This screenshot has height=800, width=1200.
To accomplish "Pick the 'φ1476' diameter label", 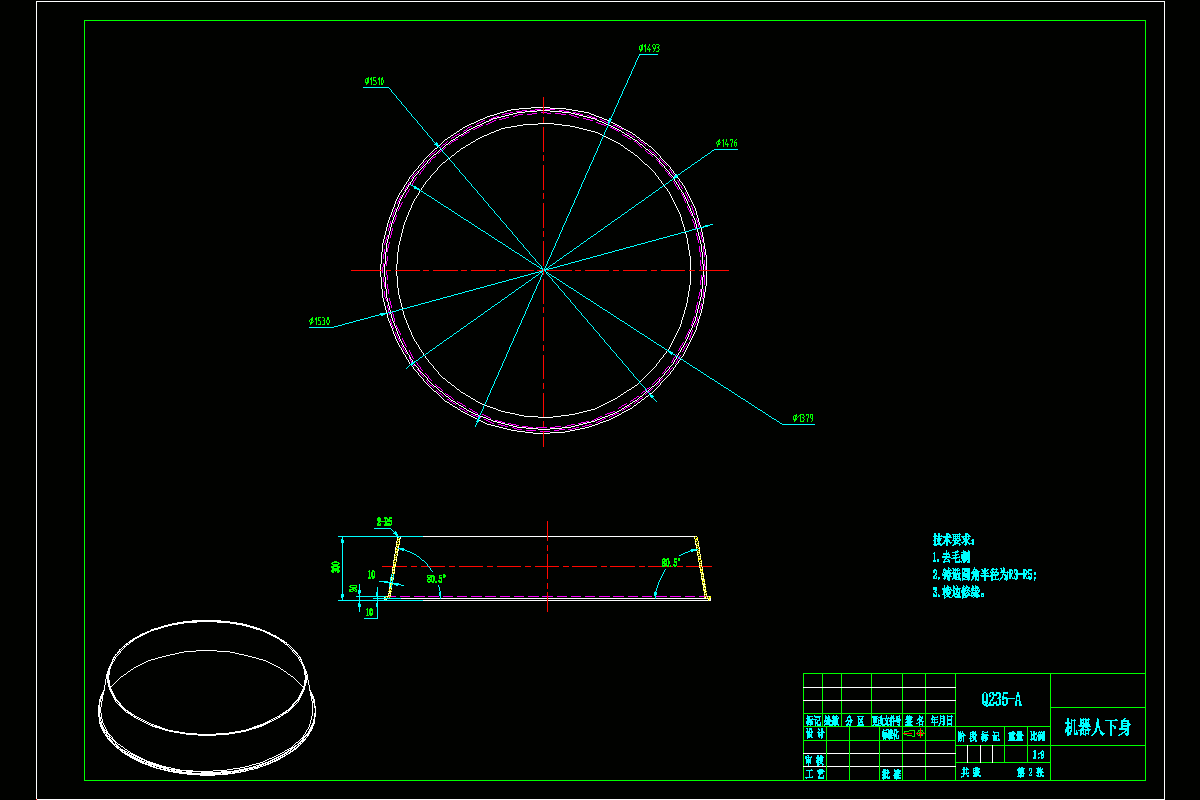I will click(x=727, y=144).
